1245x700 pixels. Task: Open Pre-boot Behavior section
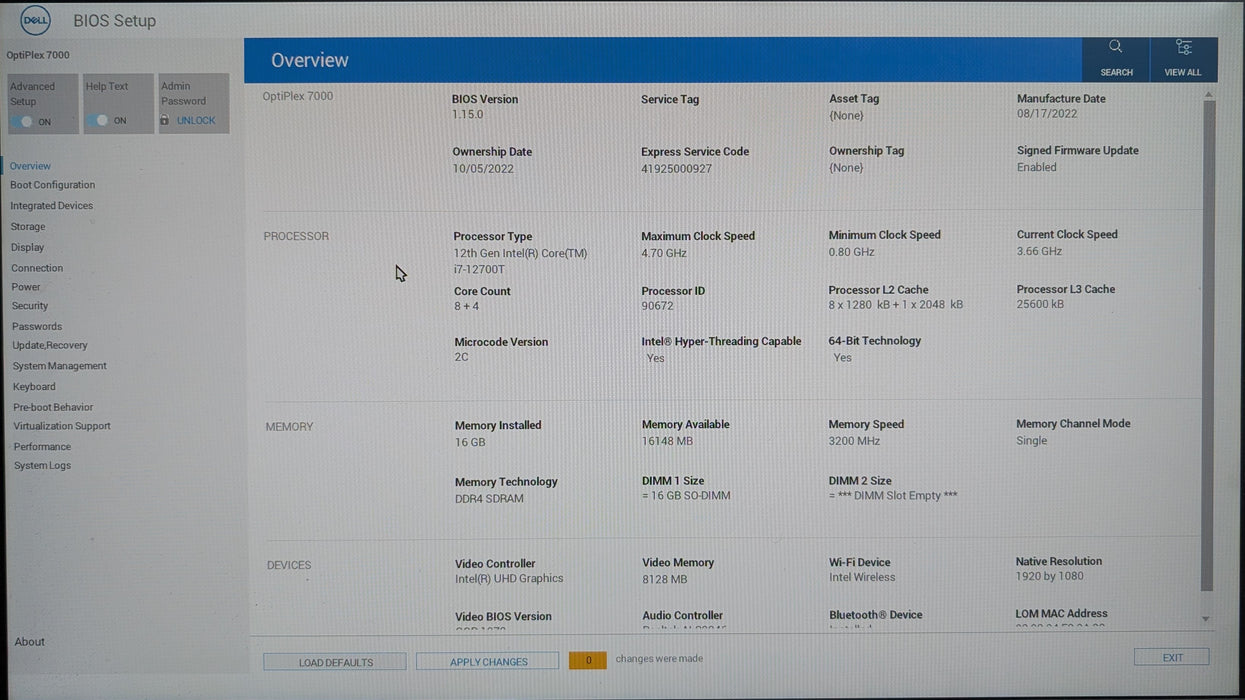(x=53, y=407)
